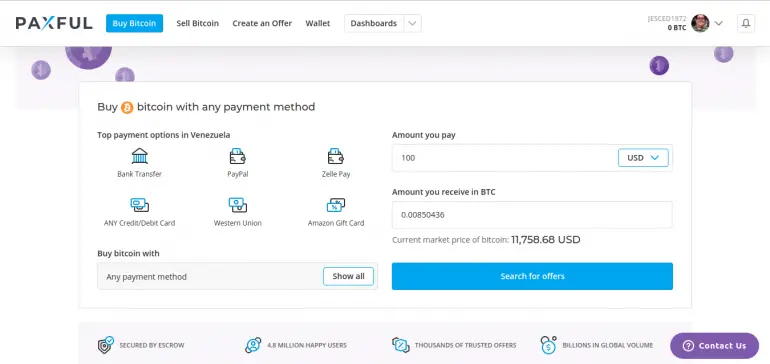
Task: Open the notifications bell
Action: click(x=745, y=23)
